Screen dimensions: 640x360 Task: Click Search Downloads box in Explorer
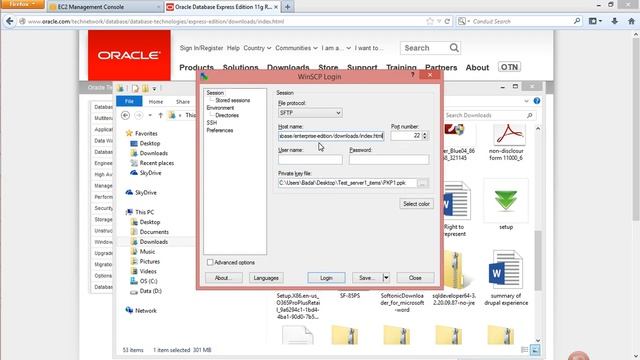[x=488, y=116]
